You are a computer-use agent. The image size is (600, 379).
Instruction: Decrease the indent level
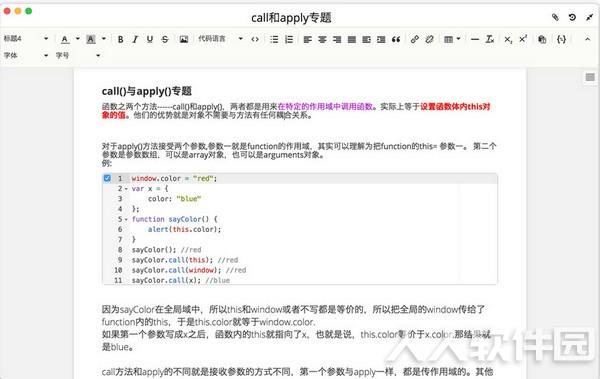(x=367, y=39)
